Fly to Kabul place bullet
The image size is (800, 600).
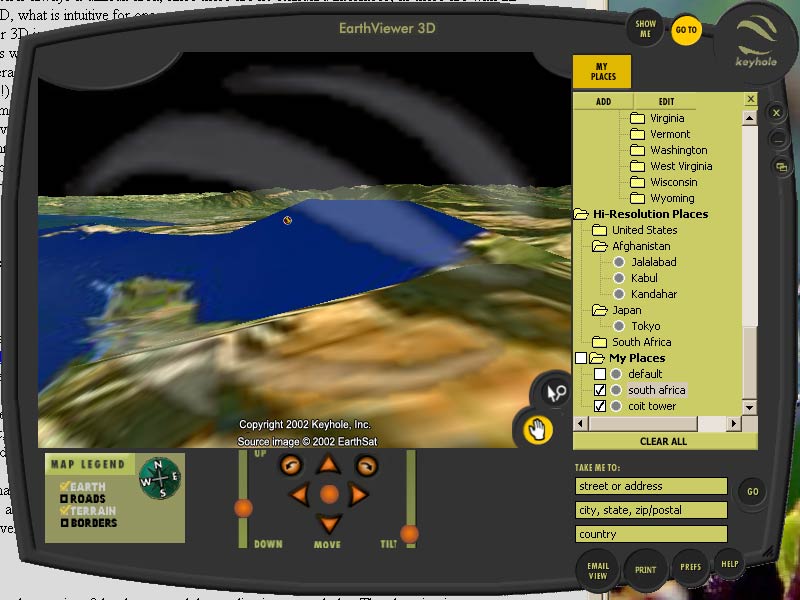[x=619, y=278]
